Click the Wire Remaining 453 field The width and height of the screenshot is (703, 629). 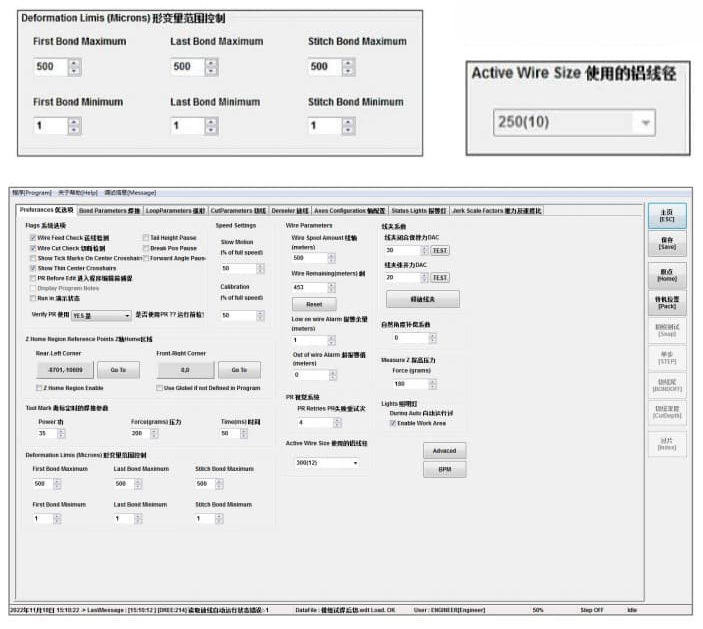point(310,287)
